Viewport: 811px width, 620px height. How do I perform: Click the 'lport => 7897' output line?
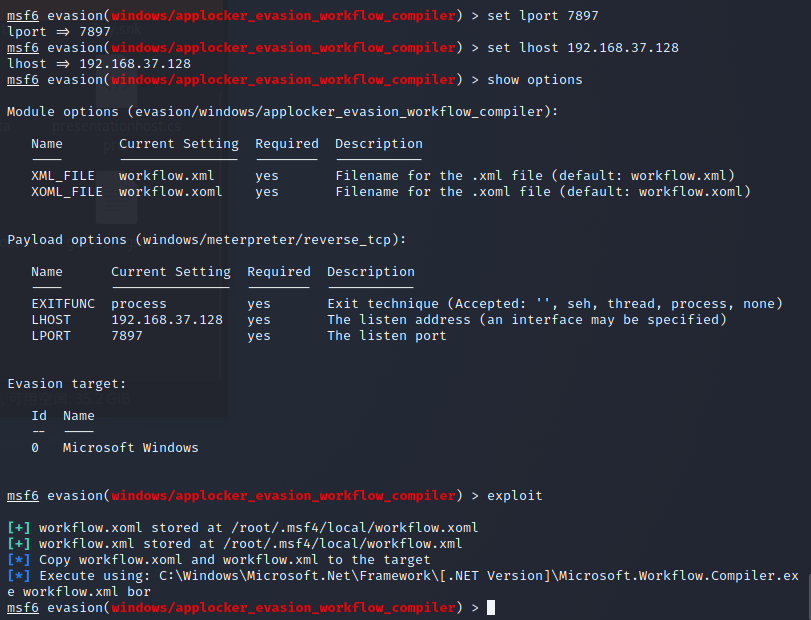tap(58, 32)
